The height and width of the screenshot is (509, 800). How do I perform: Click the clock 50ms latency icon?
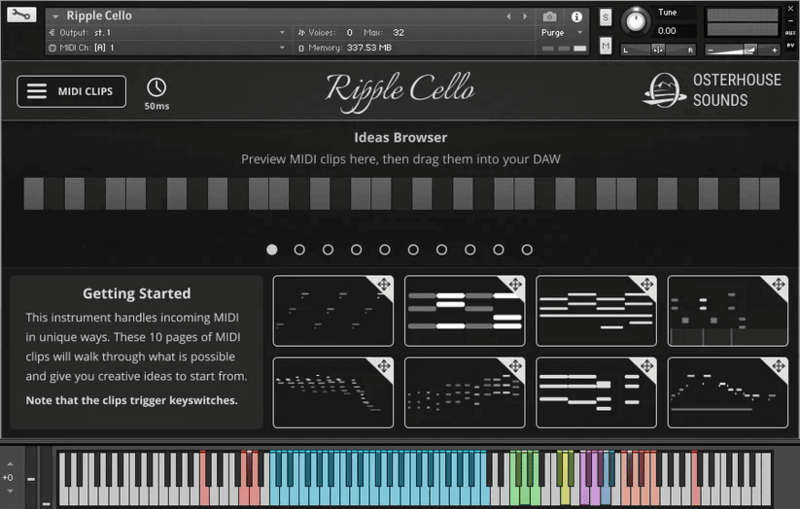click(x=156, y=88)
